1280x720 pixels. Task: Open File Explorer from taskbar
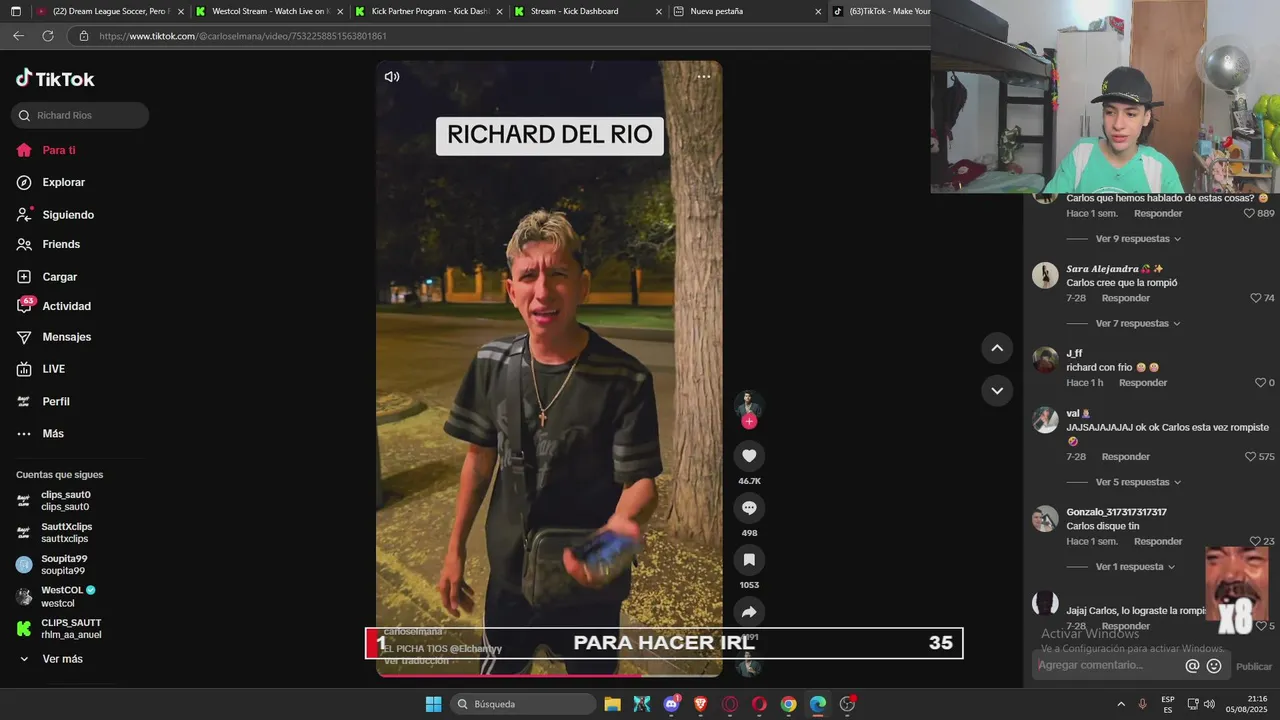(612, 704)
